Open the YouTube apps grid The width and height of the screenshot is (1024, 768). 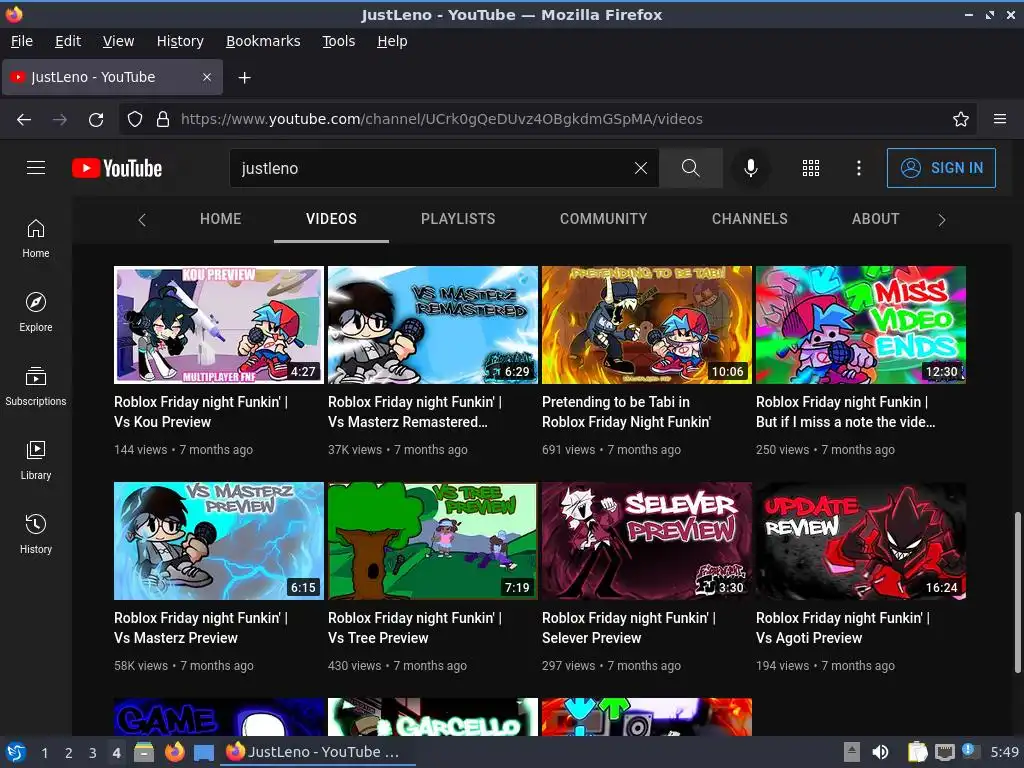tap(810, 168)
